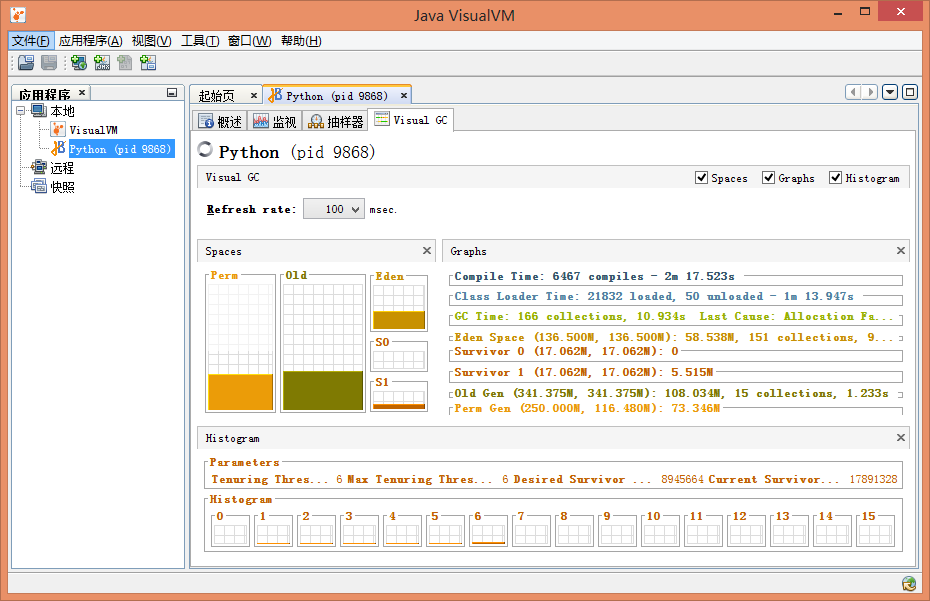Click the VisualVM node icon in tree
Image resolution: width=930 pixels, height=601 pixels.
[x=58, y=130]
